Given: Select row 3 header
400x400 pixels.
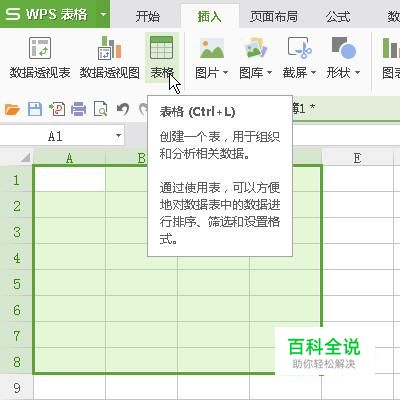Looking at the screenshot, I should [x=16, y=231].
